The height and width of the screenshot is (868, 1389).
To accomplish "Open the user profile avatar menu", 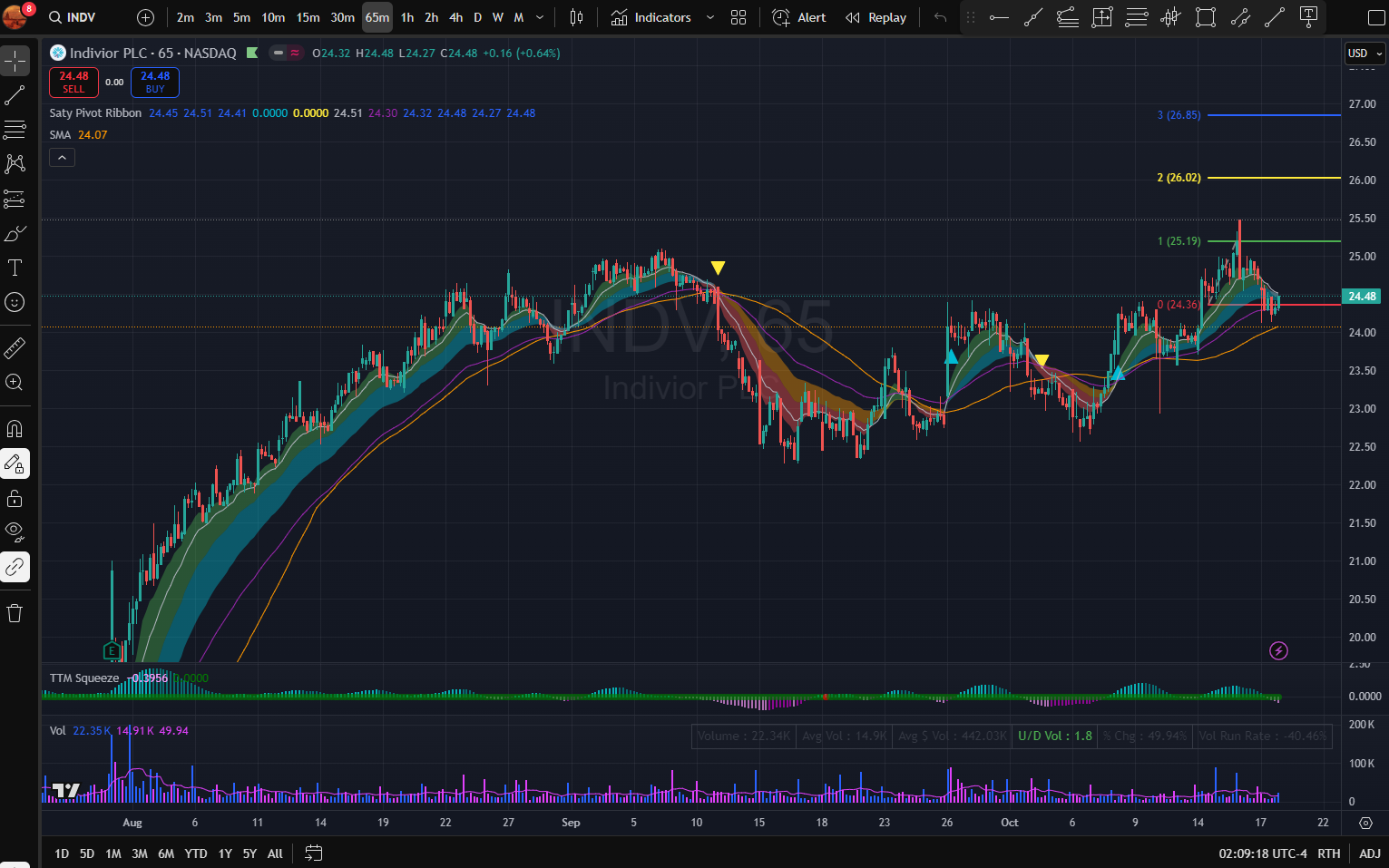I will [16, 16].
